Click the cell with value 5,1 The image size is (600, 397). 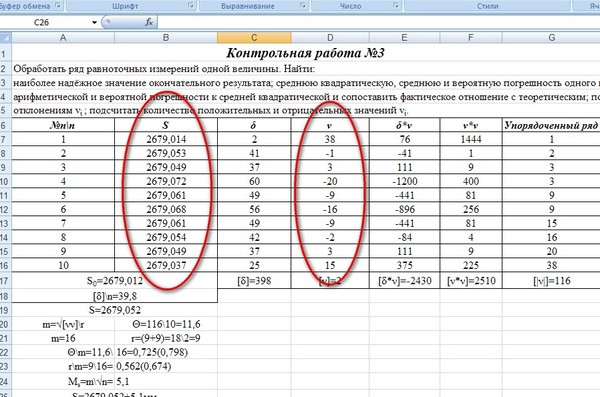(166, 381)
